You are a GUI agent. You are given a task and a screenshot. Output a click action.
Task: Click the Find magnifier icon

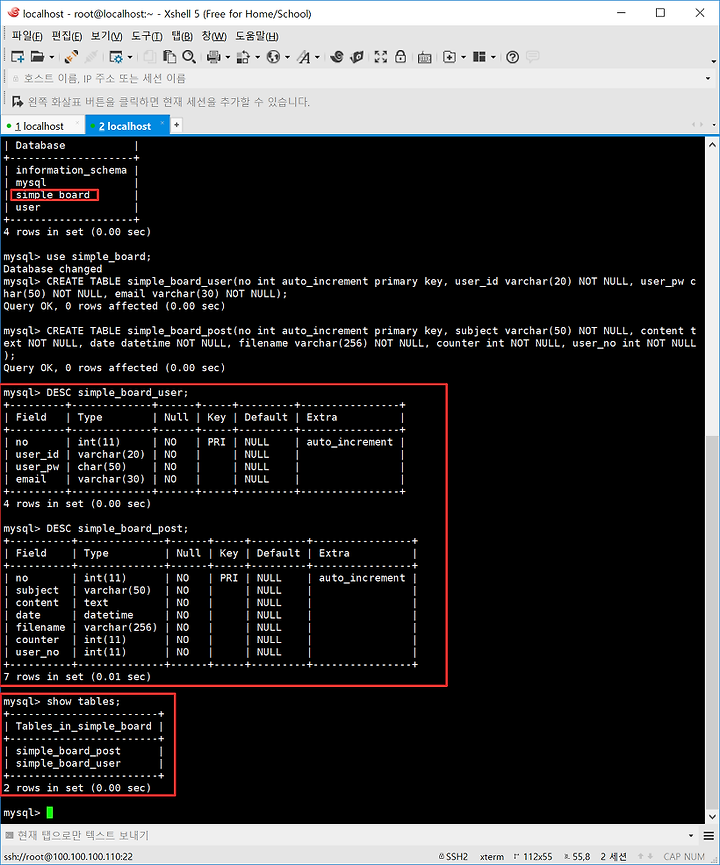(189, 57)
